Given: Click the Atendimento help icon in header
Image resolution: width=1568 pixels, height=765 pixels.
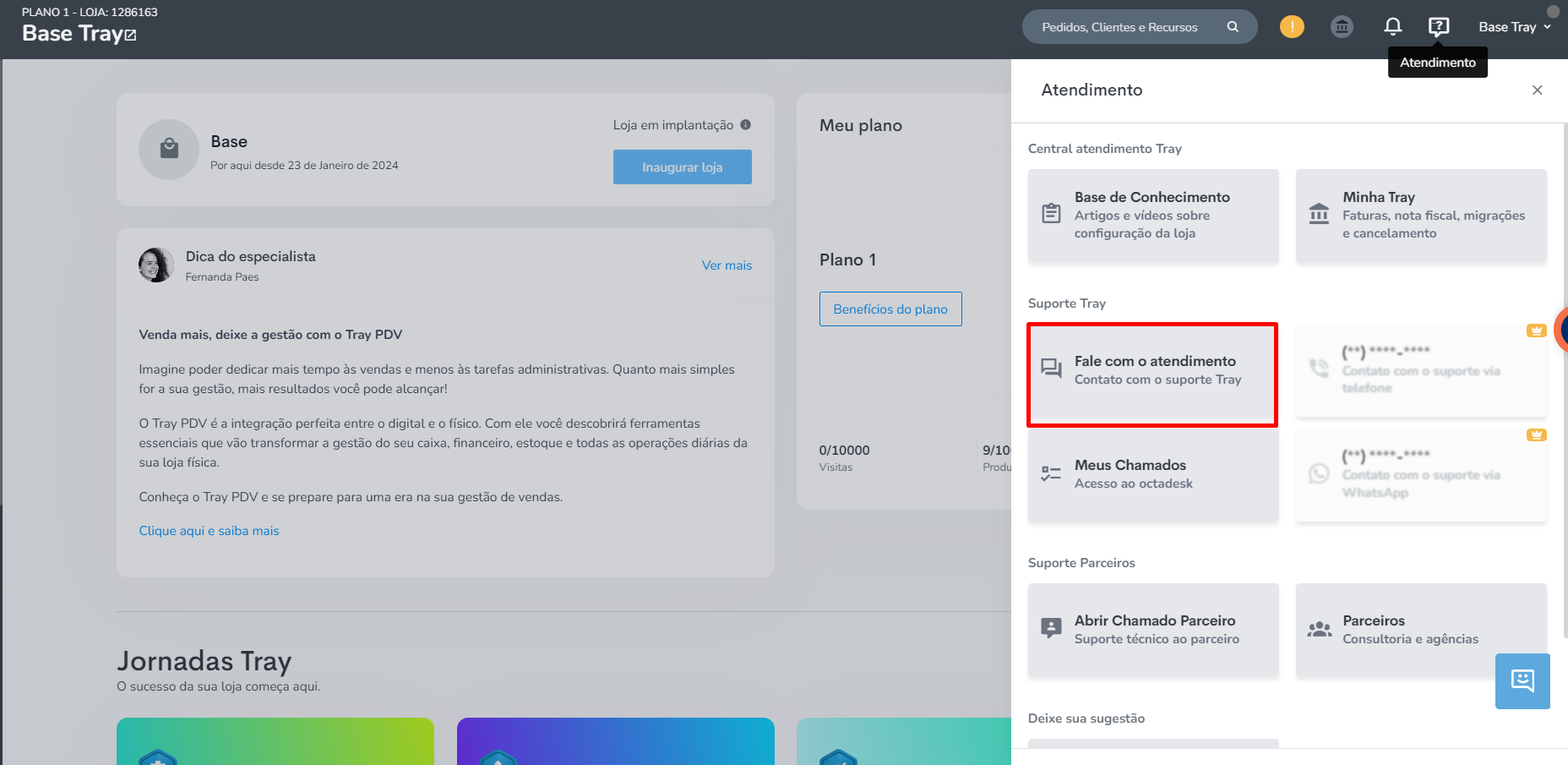Looking at the screenshot, I should [x=1439, y=27].
